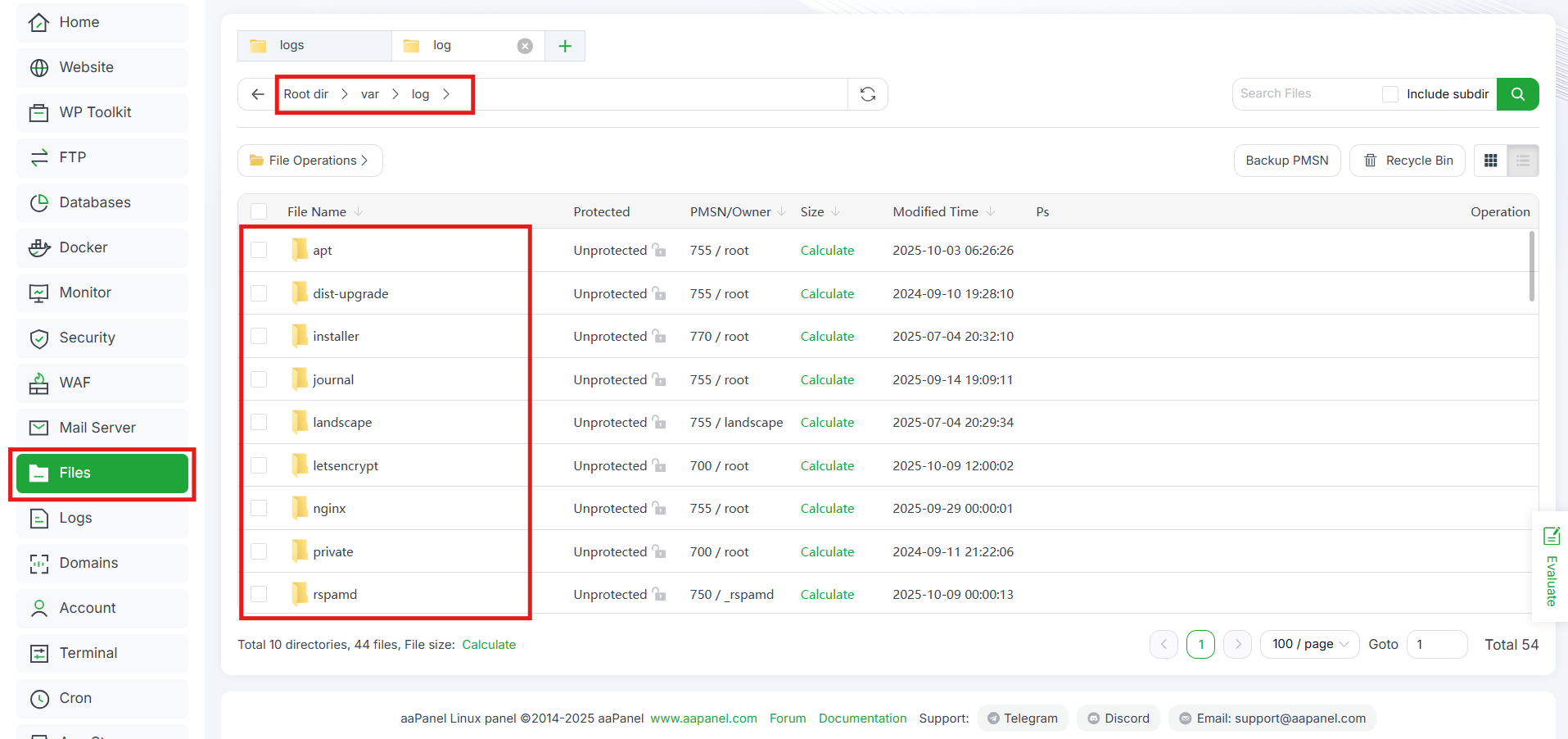Screen dimensions: 1568x739
Task: Open the Evaluate feedback panel
Action: tap(1551, 567)
